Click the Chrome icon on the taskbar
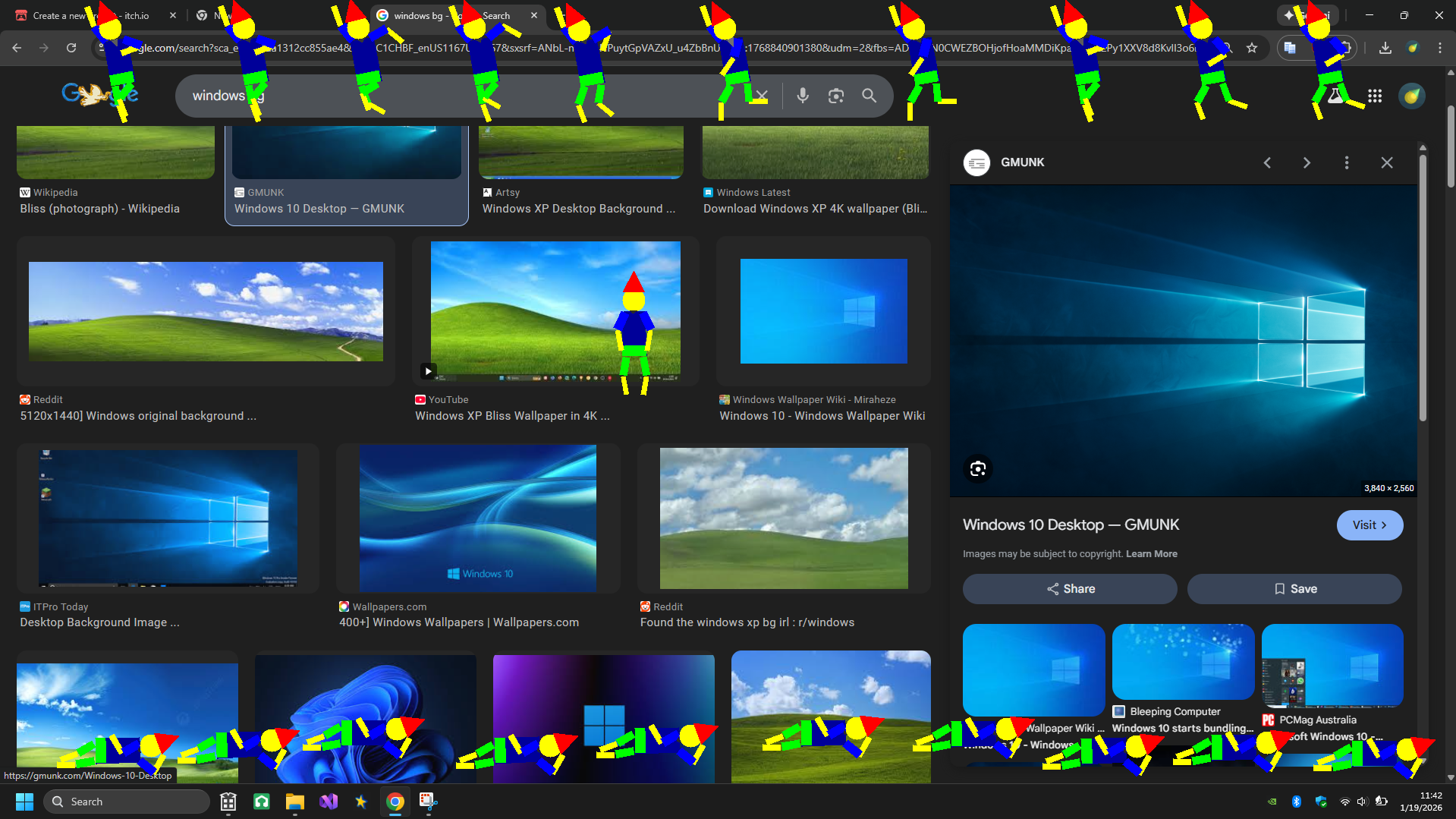The width and height of the screenshot is (1456, 819). 395,802
